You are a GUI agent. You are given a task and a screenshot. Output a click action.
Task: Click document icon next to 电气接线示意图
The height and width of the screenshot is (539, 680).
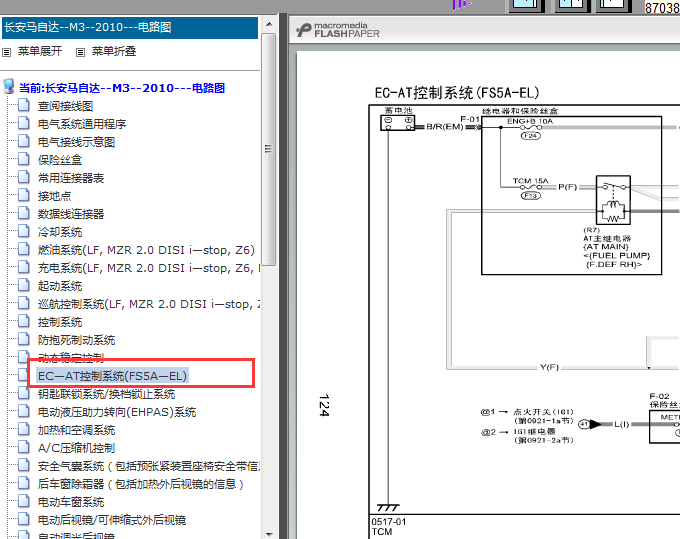[24, 141]
